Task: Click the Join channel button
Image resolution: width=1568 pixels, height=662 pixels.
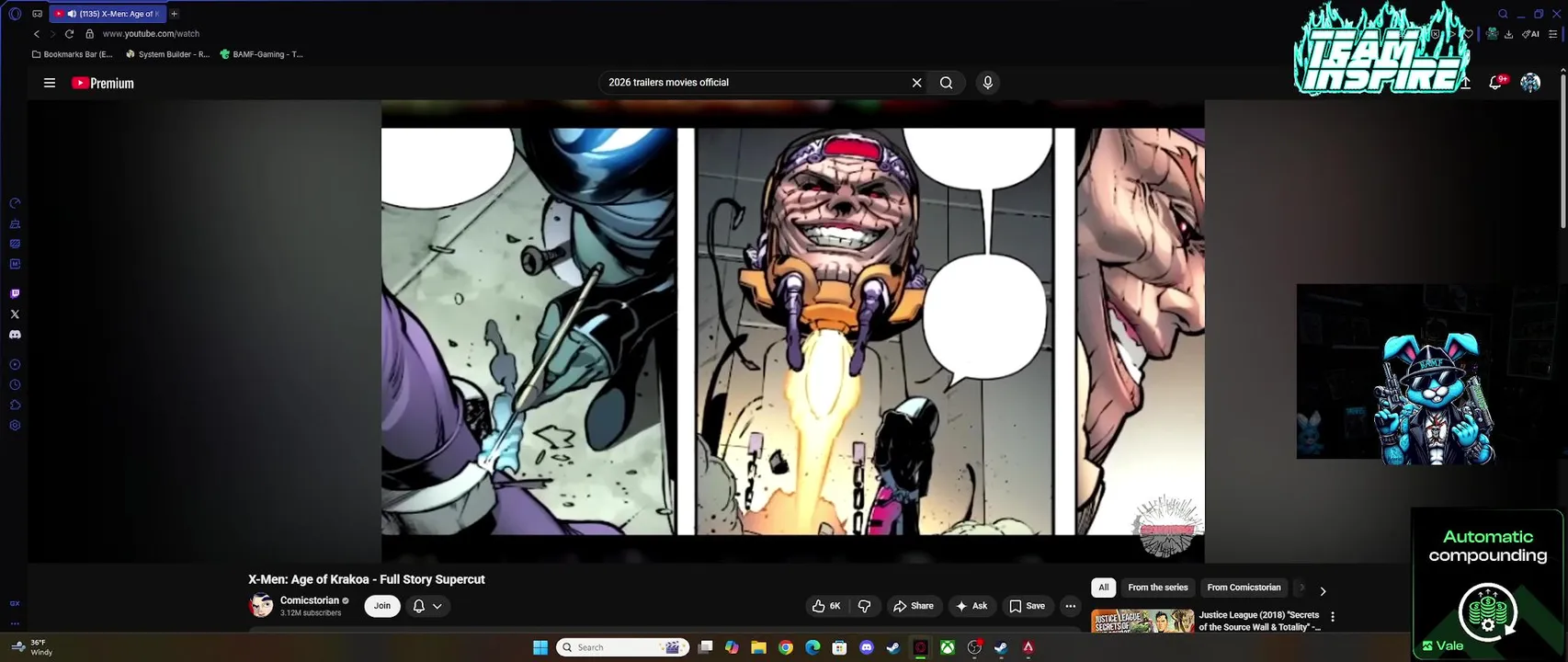Action: coord(382,606)
